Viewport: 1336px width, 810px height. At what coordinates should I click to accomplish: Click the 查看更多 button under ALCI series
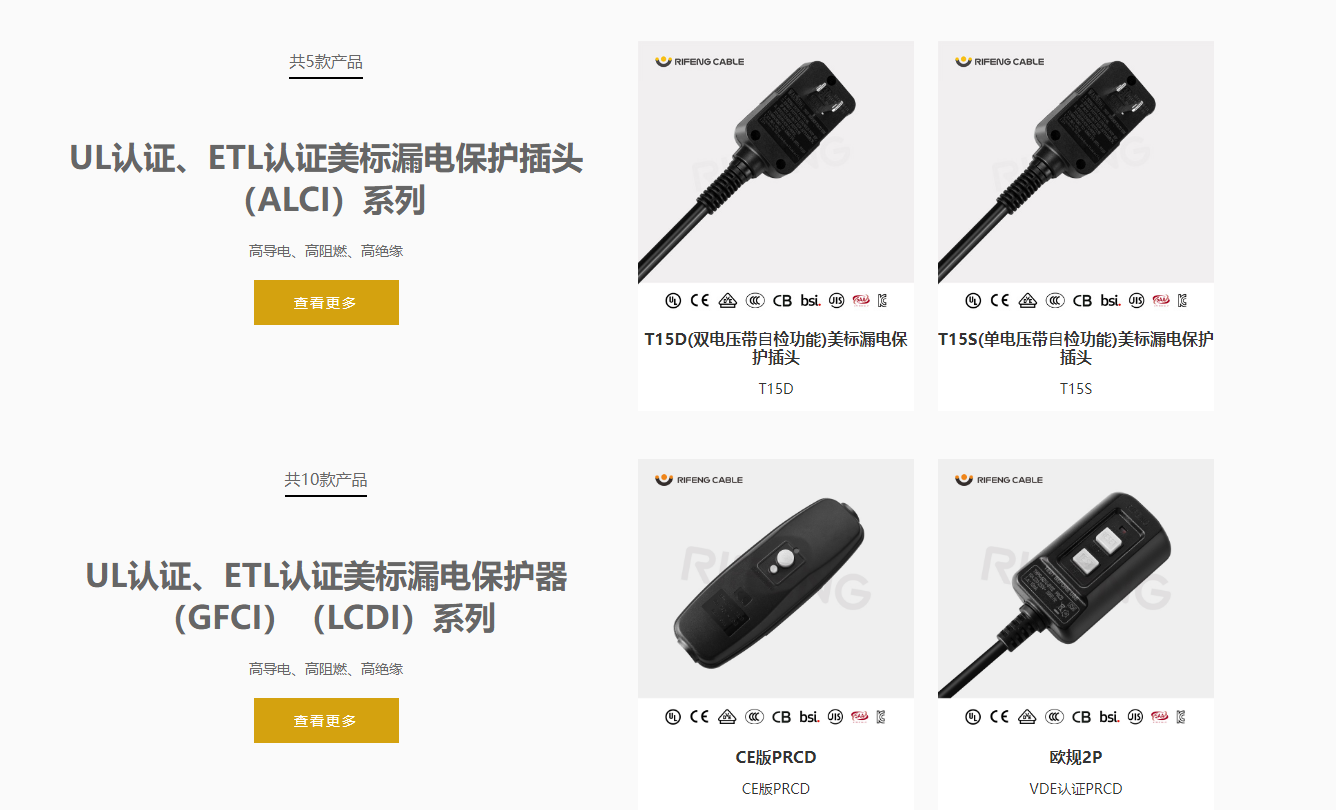click(x=326, y=302)
